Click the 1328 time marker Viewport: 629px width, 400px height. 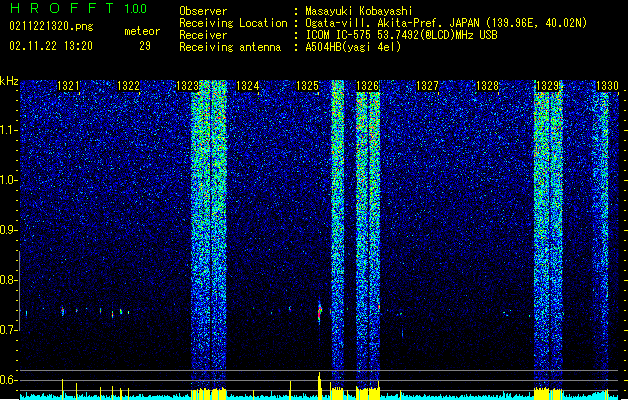pos(487,85)
